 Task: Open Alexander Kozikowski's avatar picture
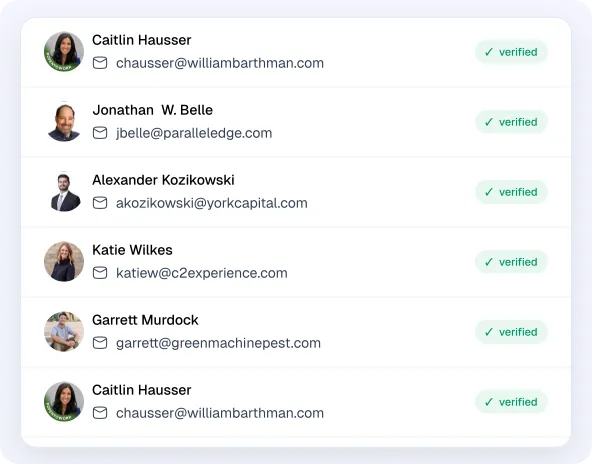click(64, 191)
